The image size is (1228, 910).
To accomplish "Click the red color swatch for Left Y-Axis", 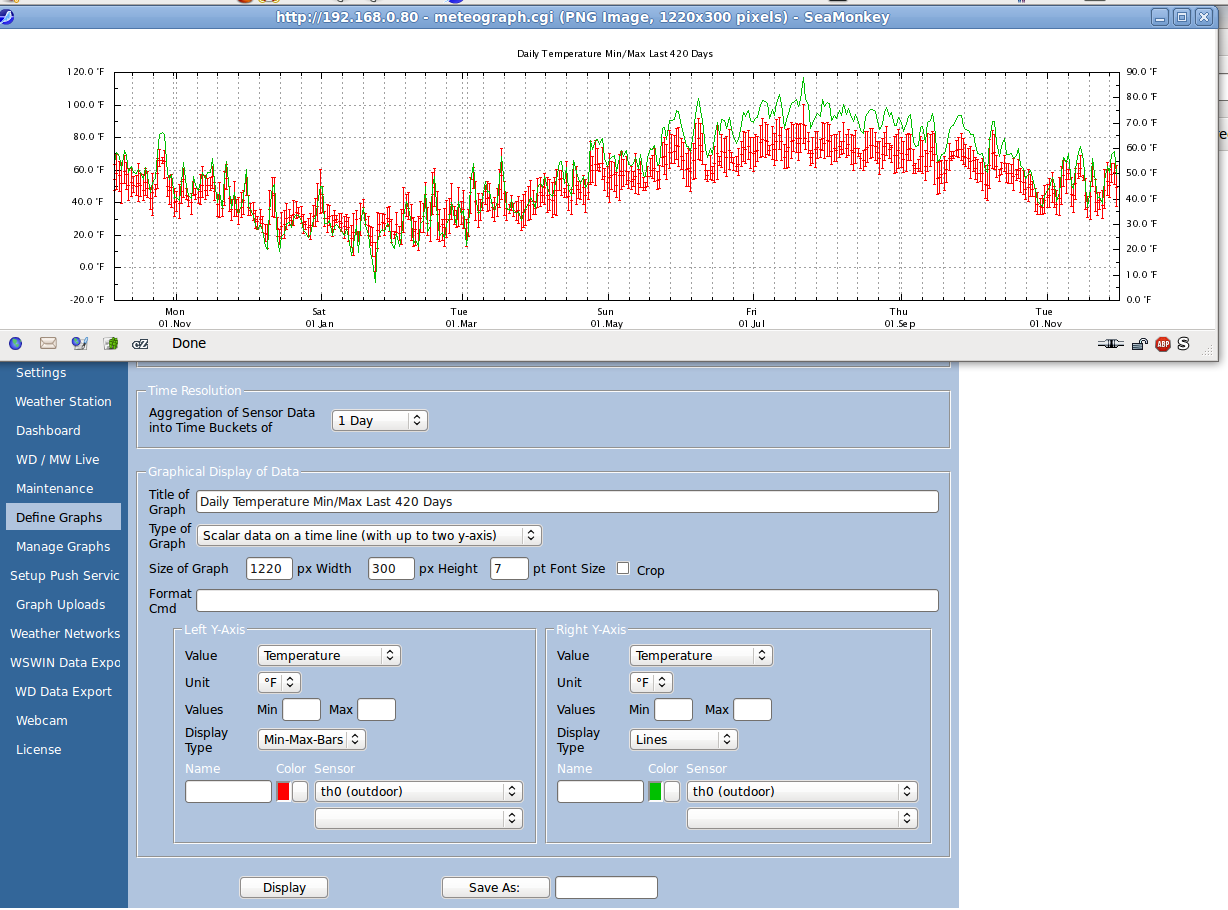I will (x=283, y=792).
